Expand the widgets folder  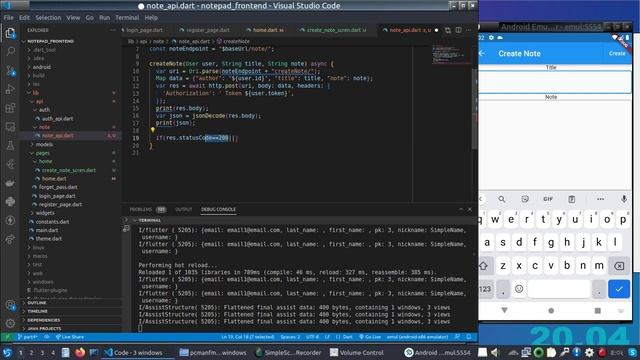(71, 213)
